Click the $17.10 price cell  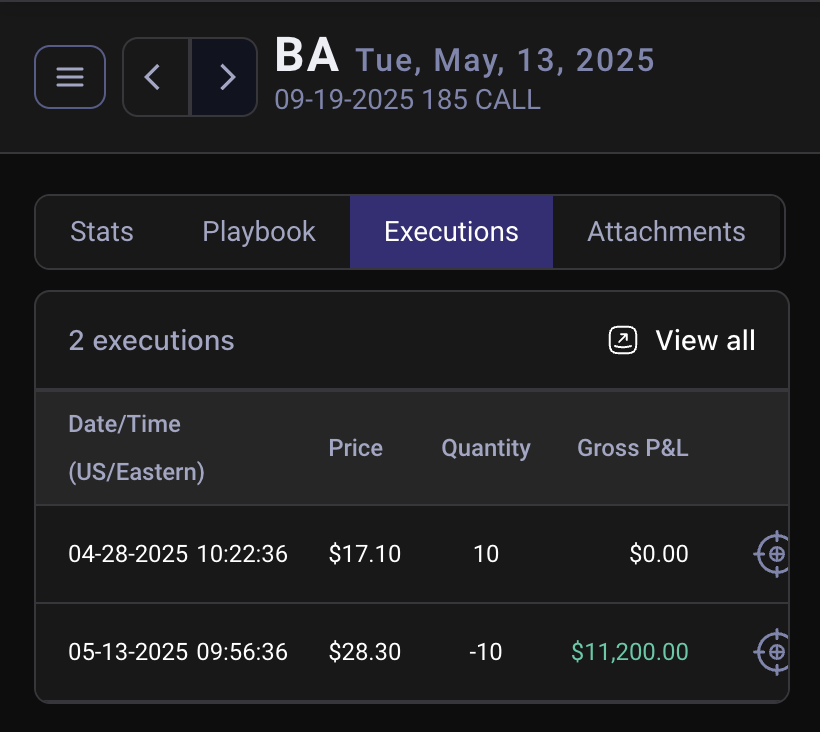click(365, 554)
